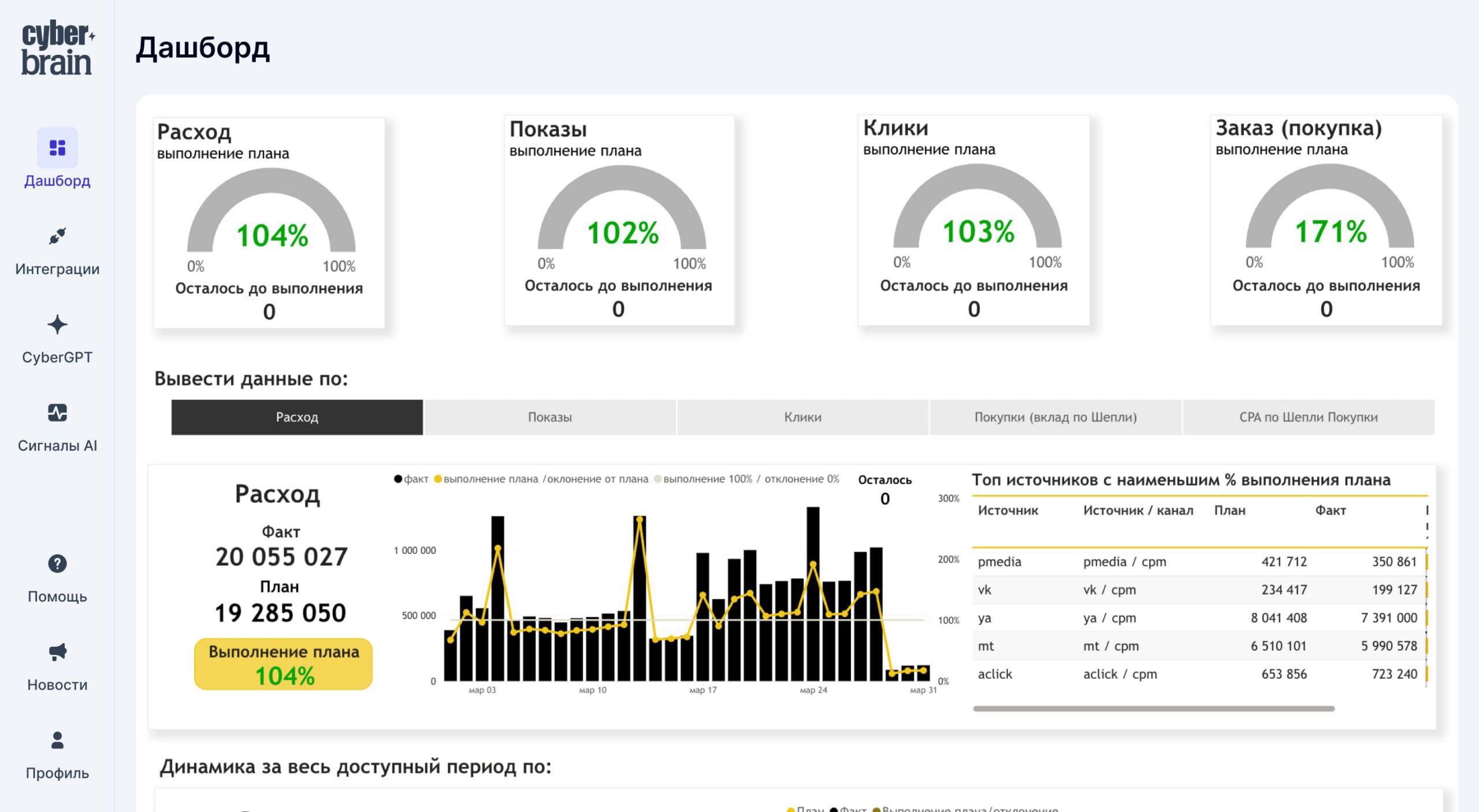
Task: Open Integrations plug icon
Action: [57, 236]
